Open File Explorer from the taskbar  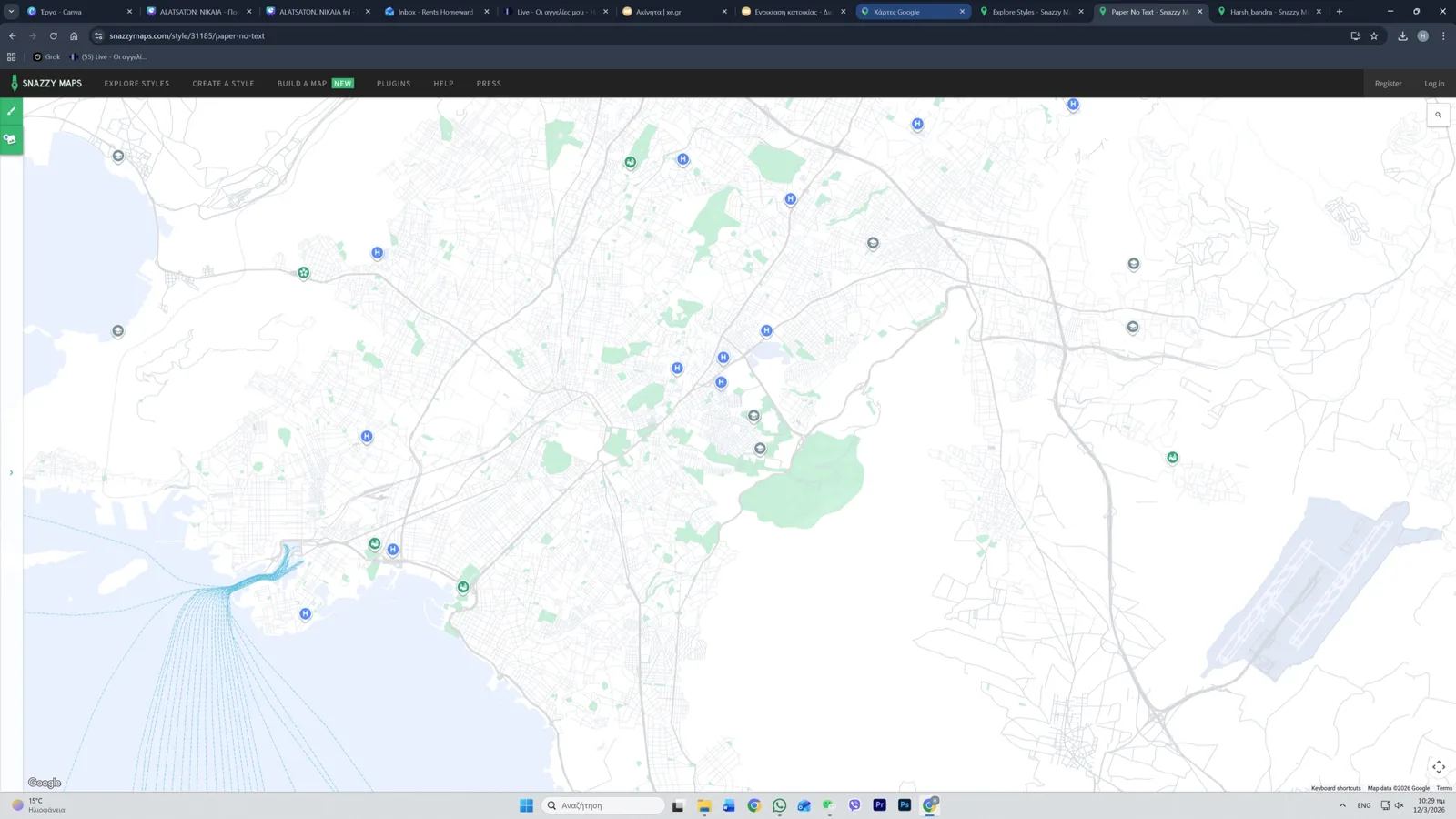coord(704,805)
